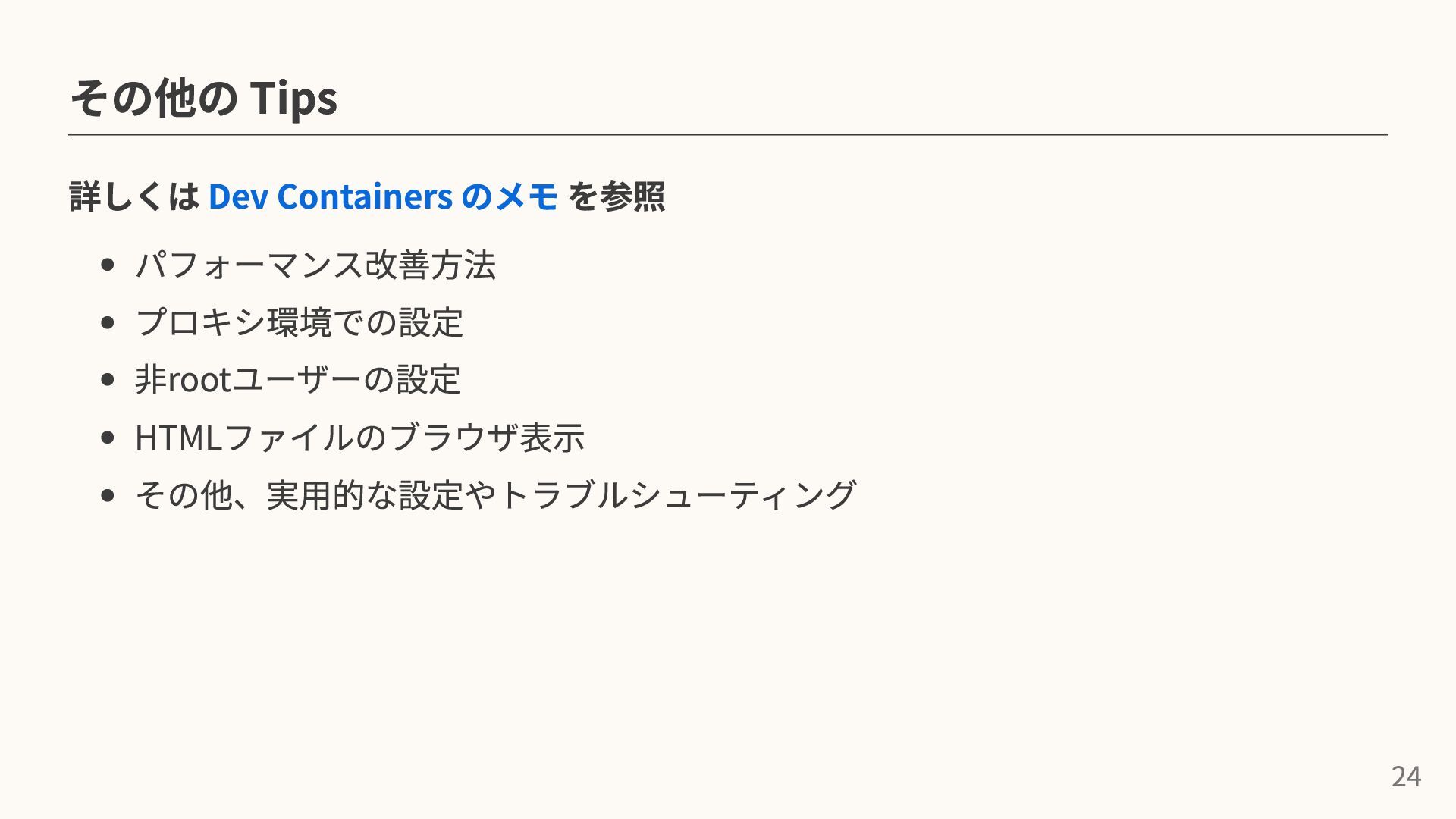Click the slide page number 24
The width and height of the screenshot is (1456, 819).
pos(1406,777)
